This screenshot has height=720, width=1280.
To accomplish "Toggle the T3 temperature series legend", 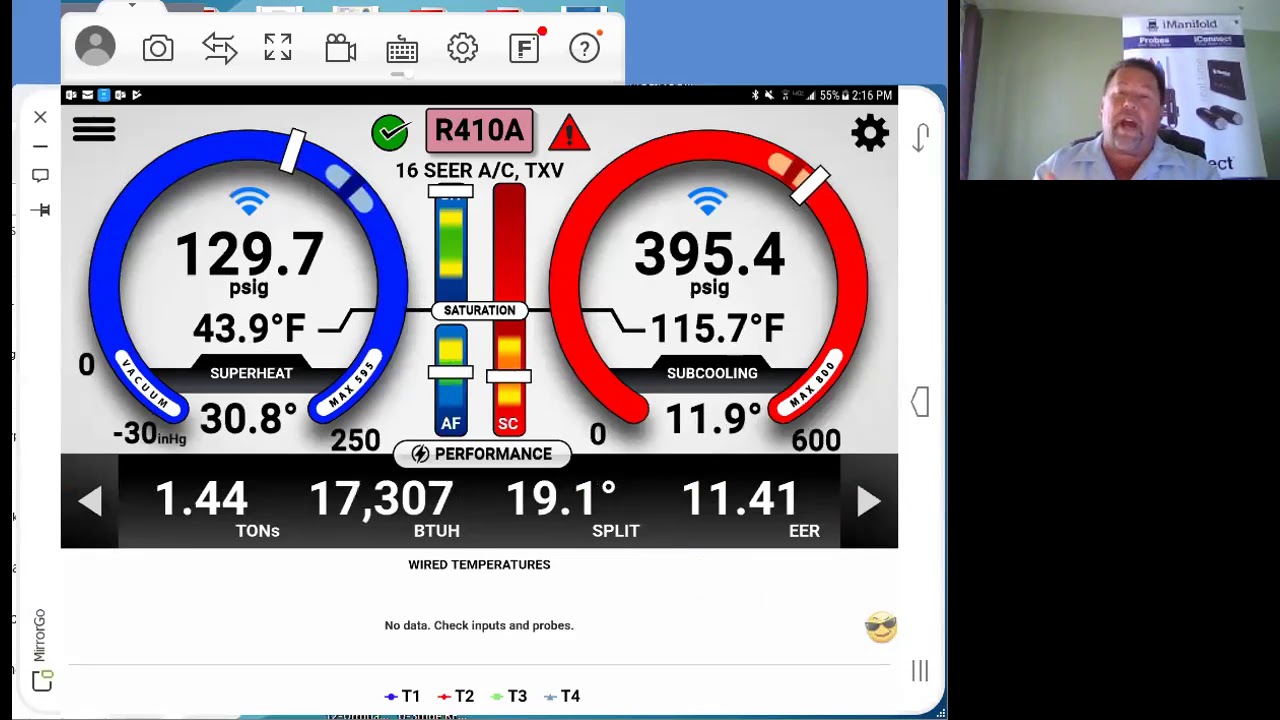I will point(509,696).
